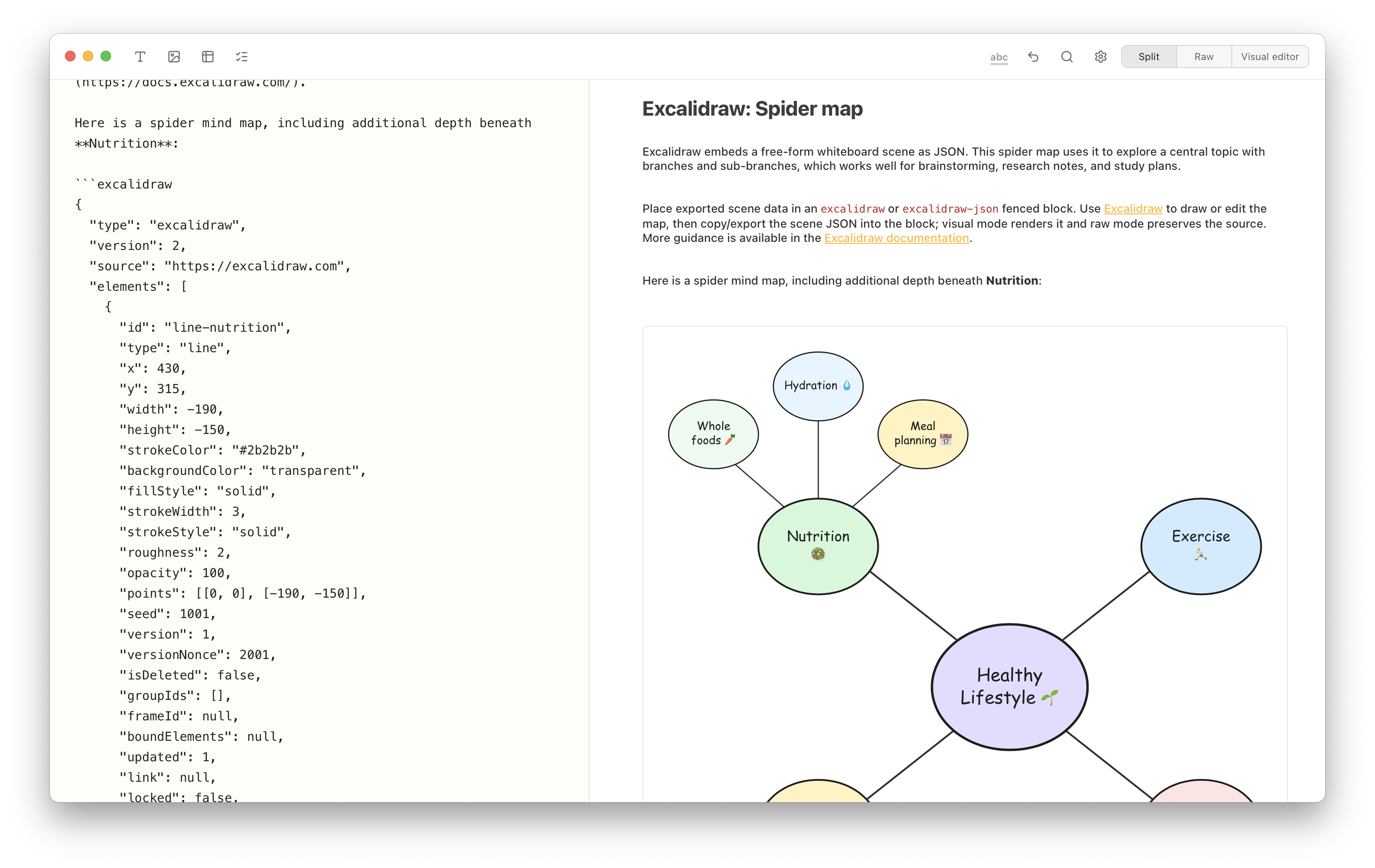Open search with the magnifier icon

point(1067,56)
